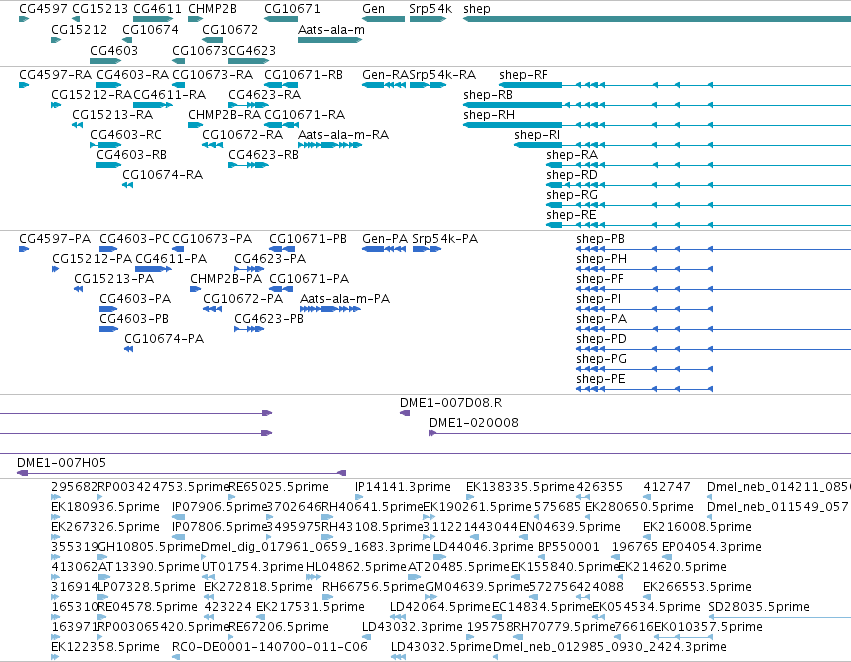This screenshot has height=662, width=851.
Task: Click the shep-PD protein label
Action: tap(601, 339)
